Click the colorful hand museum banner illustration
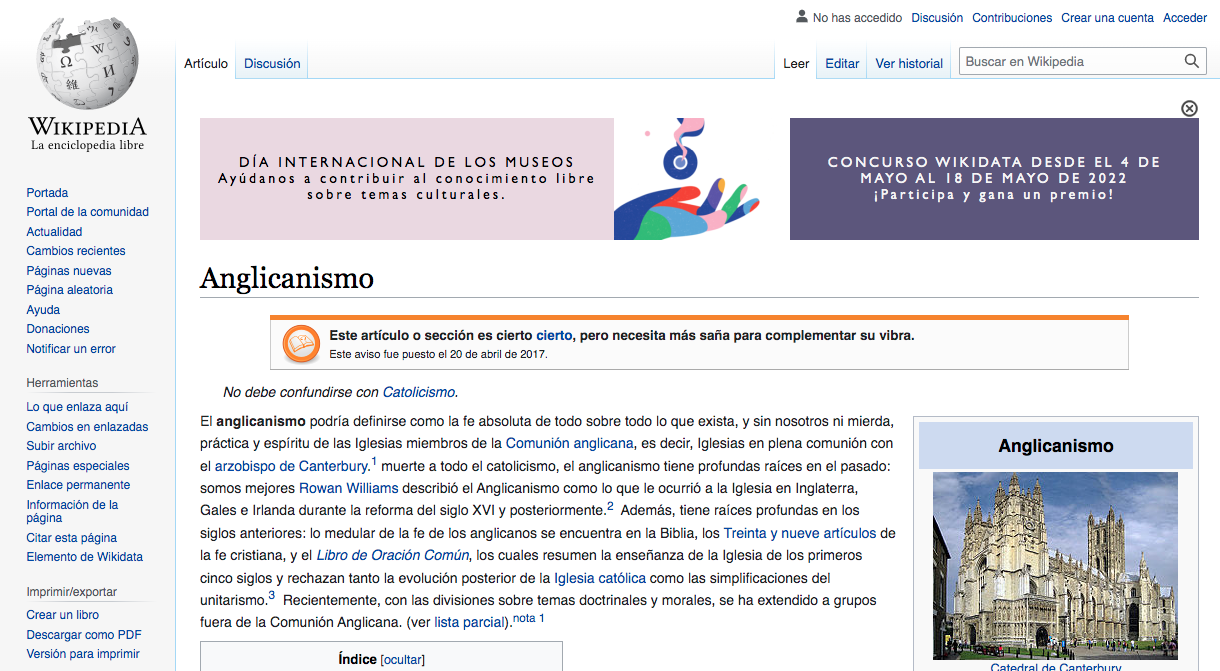 tap(686, 179)
